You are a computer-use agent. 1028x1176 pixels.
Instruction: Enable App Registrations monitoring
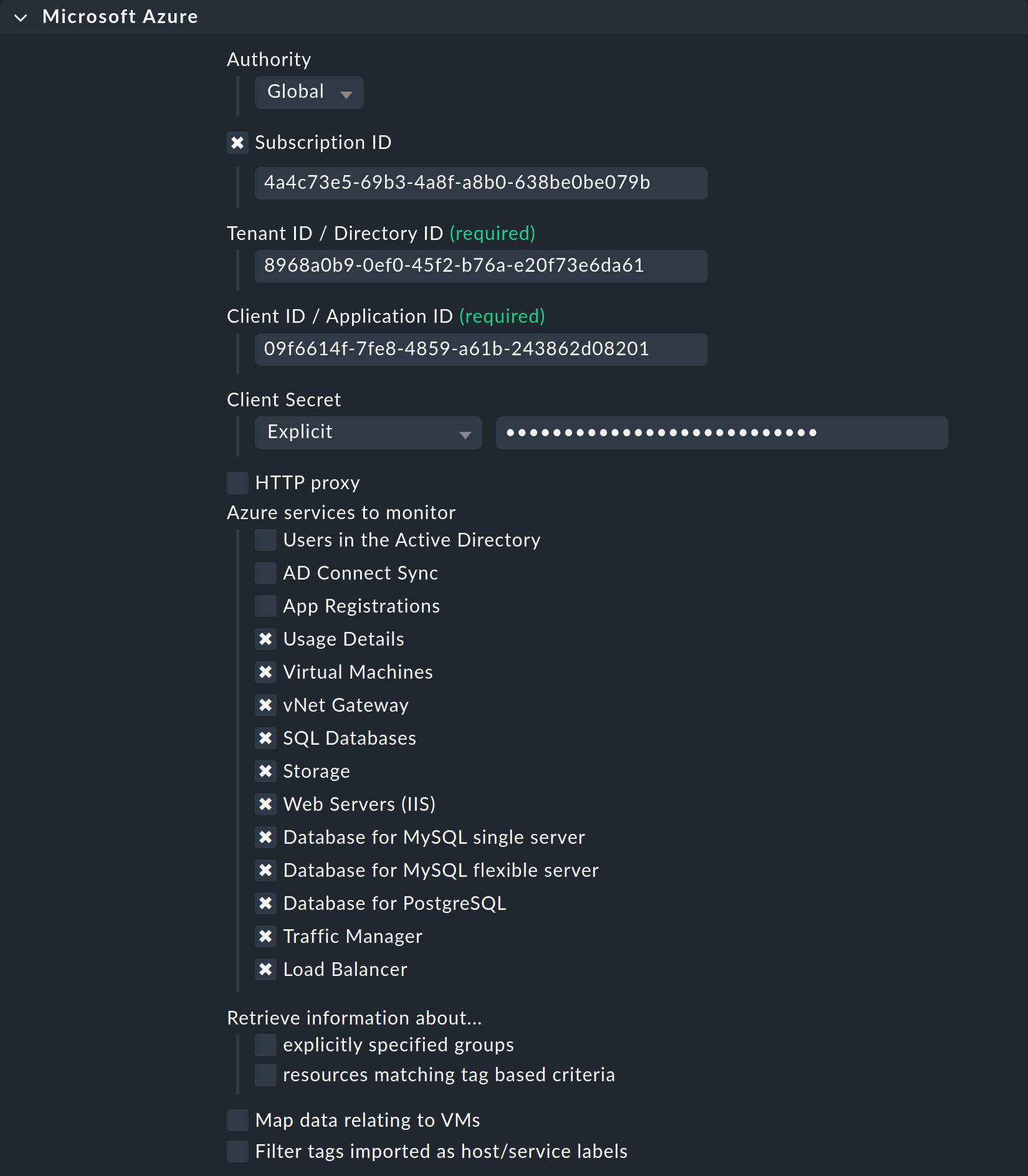(x=265, y=605)
